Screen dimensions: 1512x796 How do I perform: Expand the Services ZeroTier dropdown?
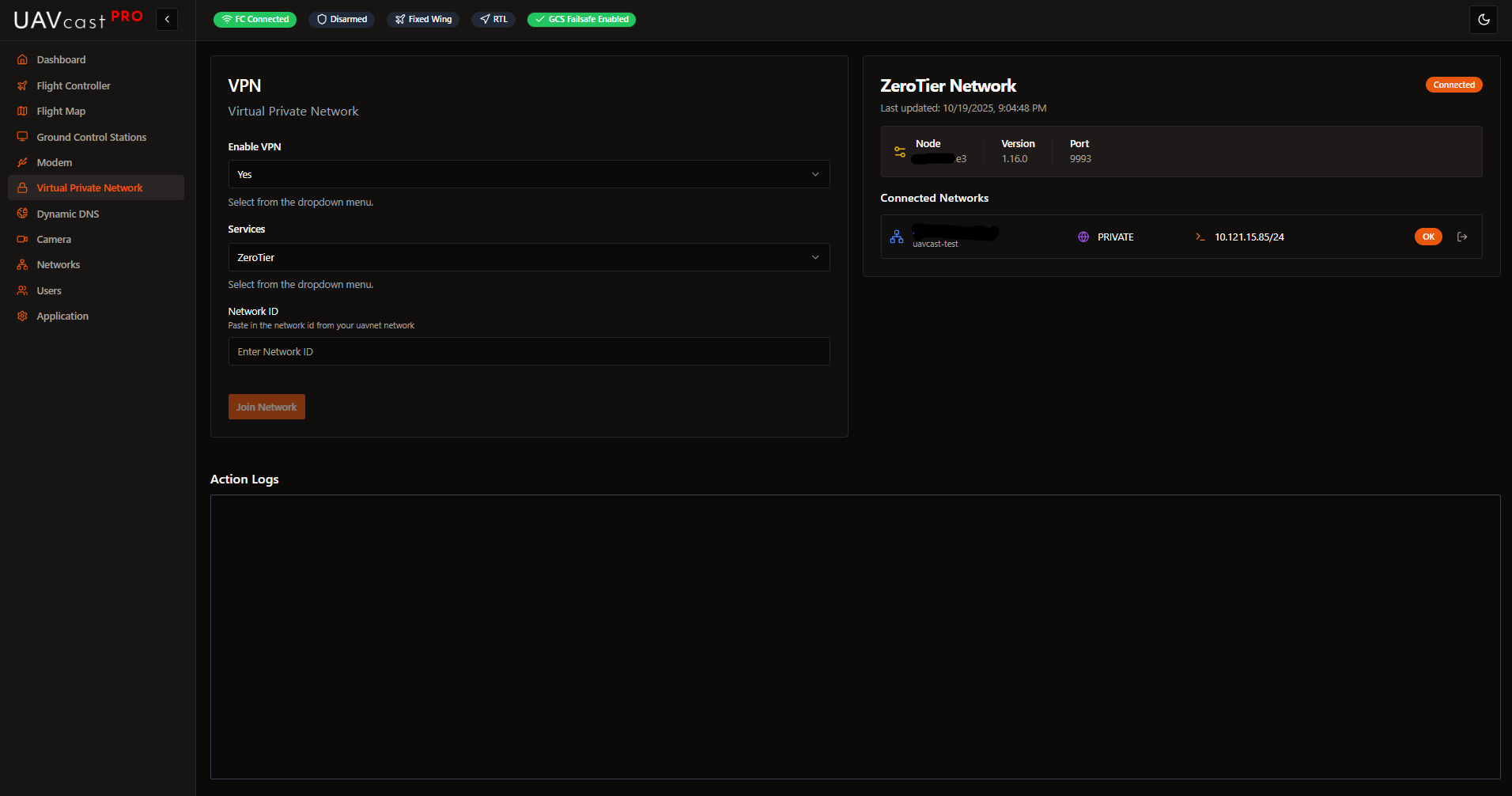[528, 257]
